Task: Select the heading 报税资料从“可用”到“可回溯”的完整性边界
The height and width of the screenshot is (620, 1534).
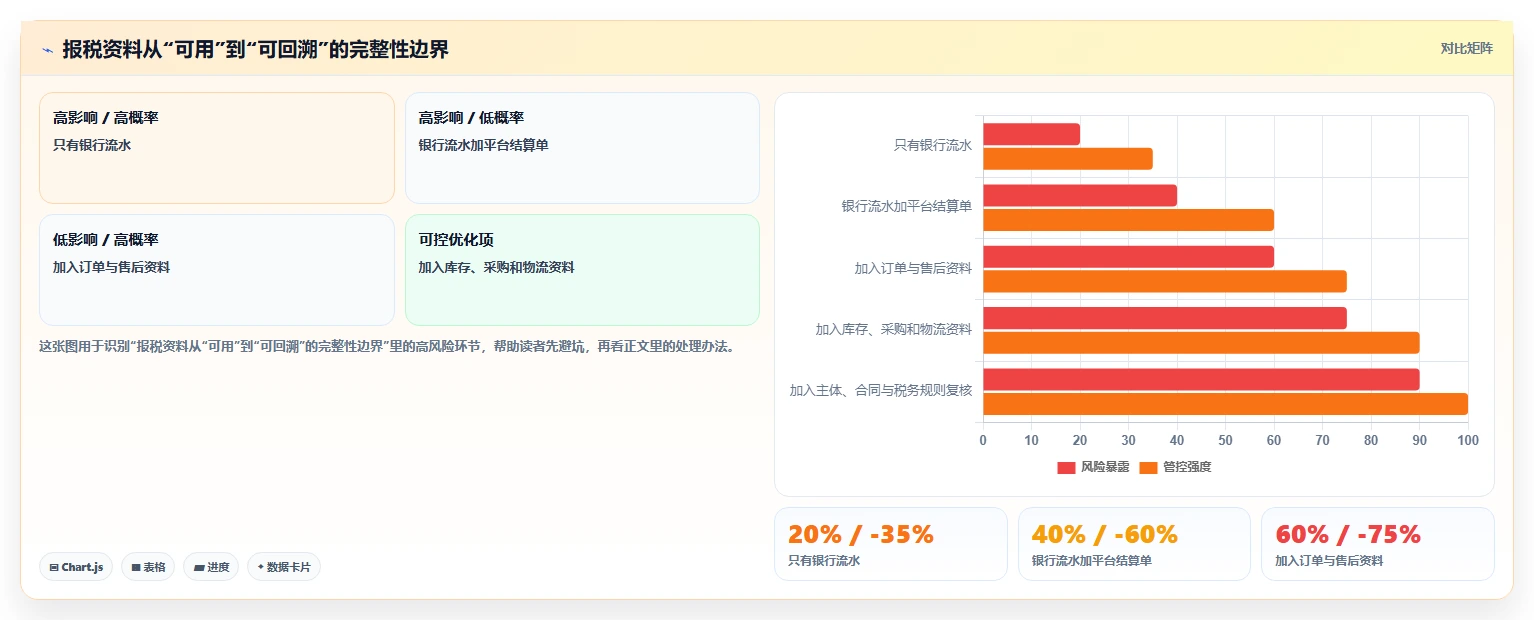Action: pyautogui.click(x=256, y=49)
